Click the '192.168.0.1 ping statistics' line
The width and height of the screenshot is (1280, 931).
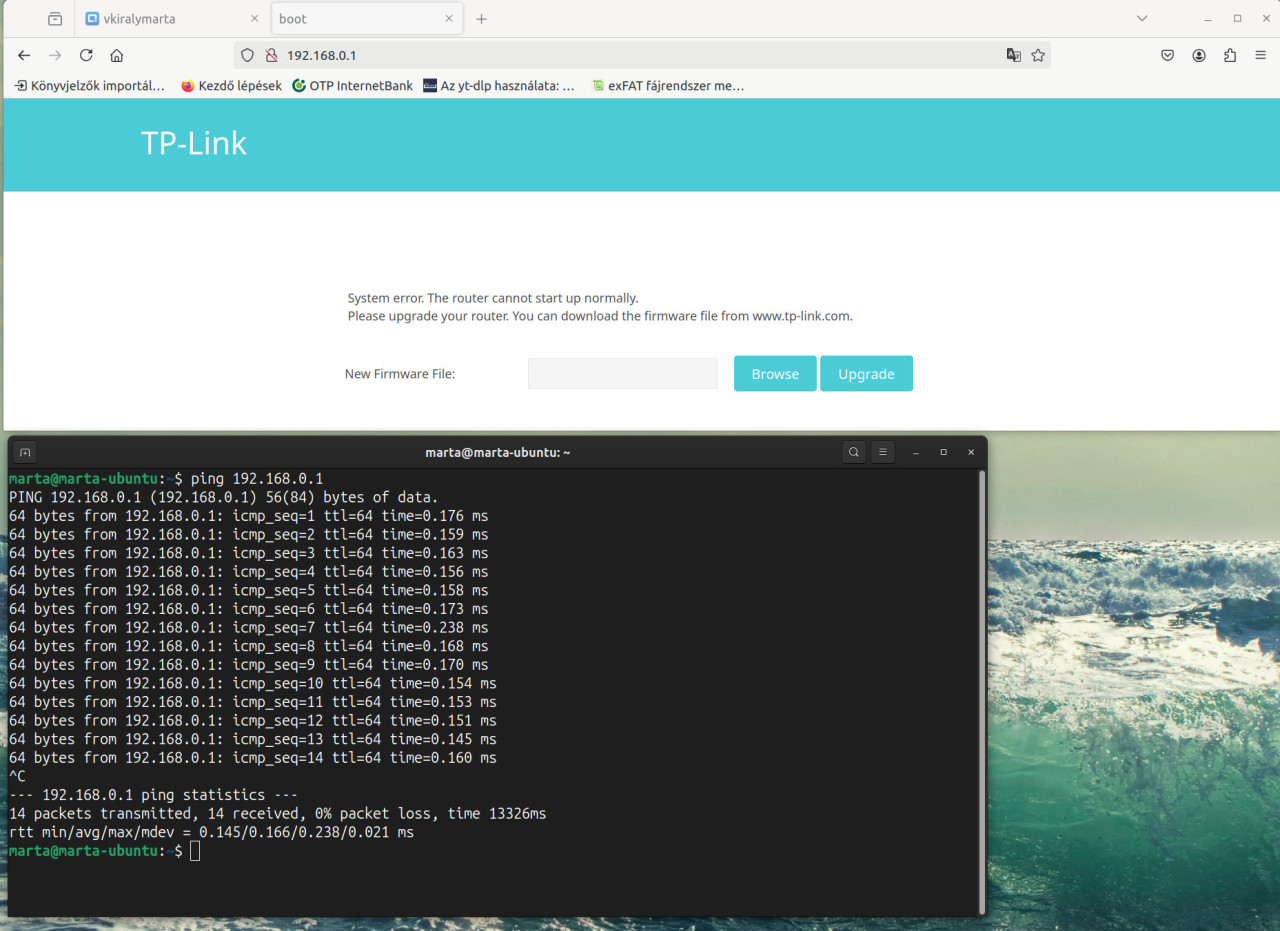coord(153,795)
